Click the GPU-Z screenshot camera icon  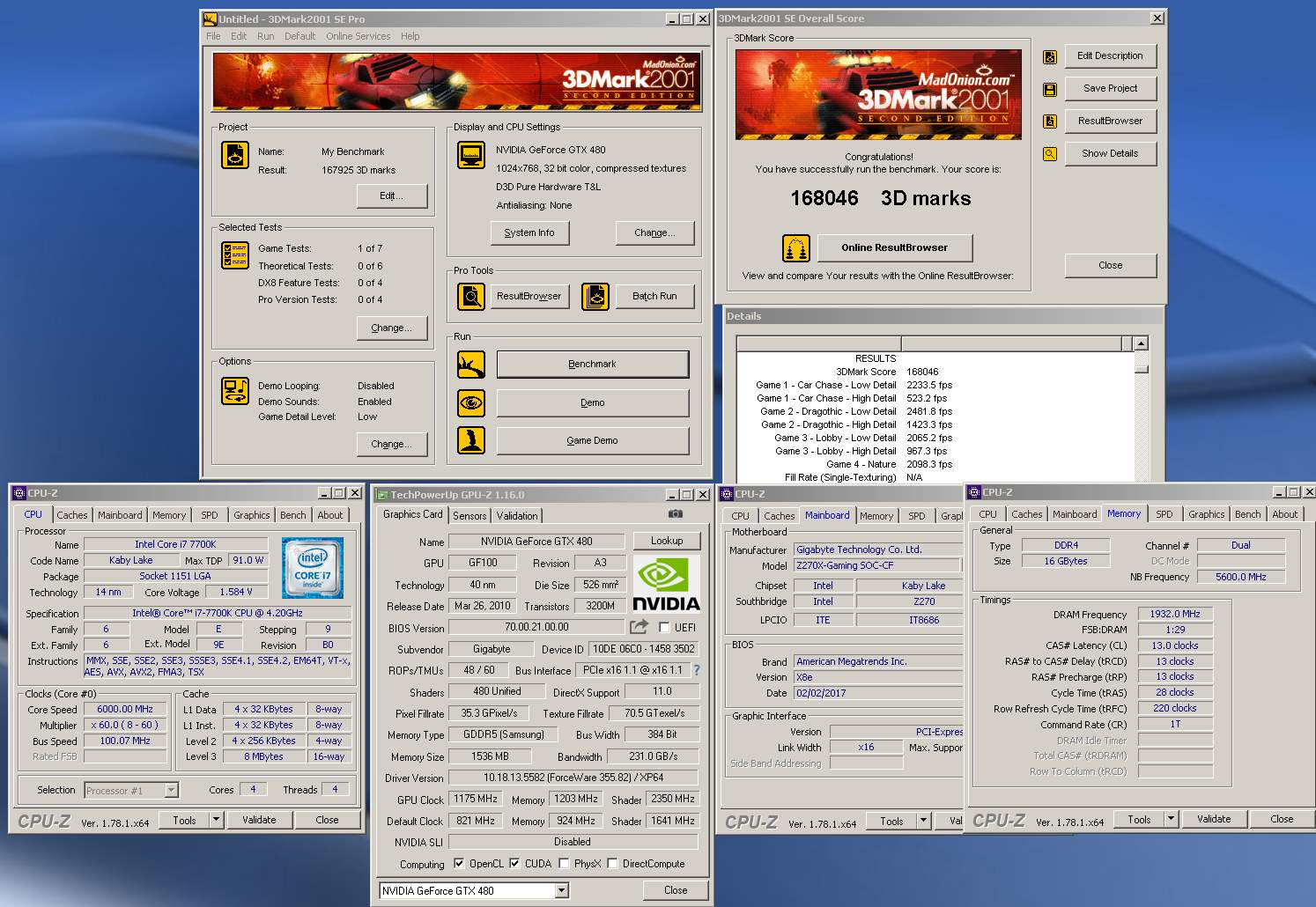675,513
